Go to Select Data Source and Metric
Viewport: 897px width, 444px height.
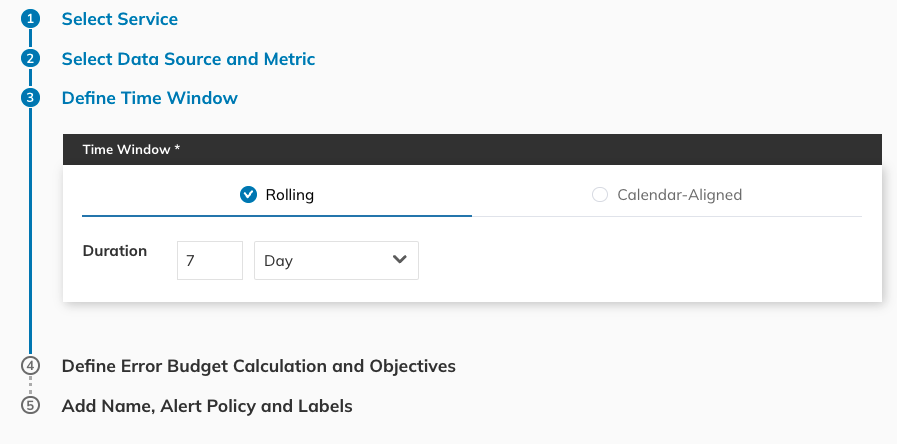pos(188,59)
